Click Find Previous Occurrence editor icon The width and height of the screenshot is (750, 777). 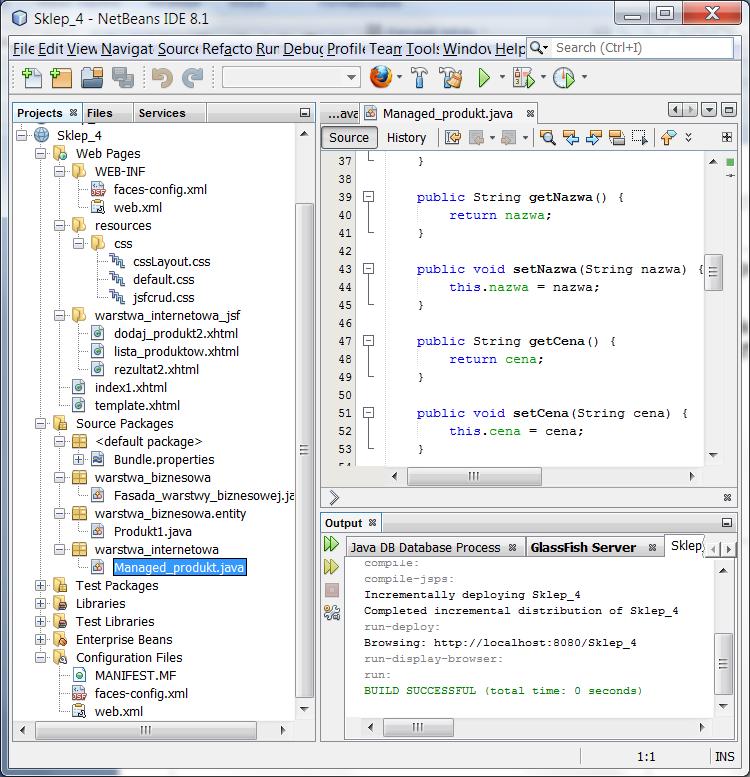pyautogui.click(x=571, y=137)
